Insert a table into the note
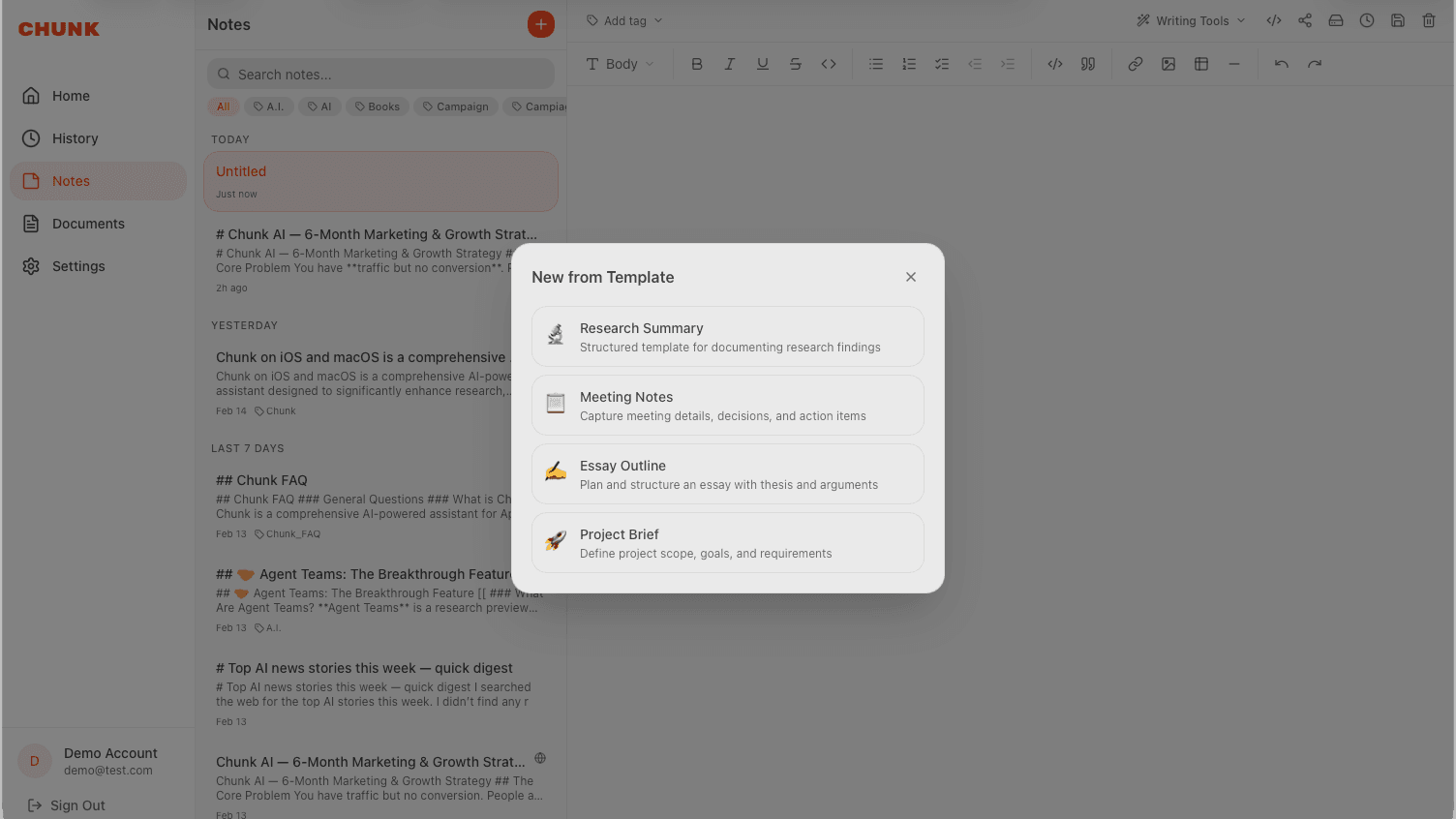Screen dimensions: 1456x819 click(1200, 63)
